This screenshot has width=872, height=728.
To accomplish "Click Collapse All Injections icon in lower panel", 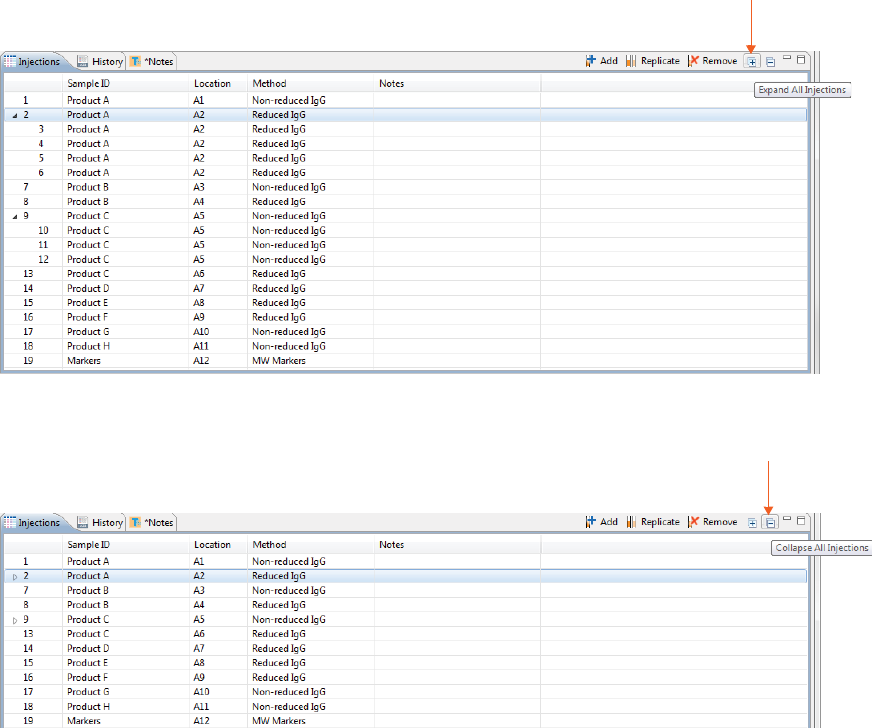I will pyautogui.click(x=770, y=522).
